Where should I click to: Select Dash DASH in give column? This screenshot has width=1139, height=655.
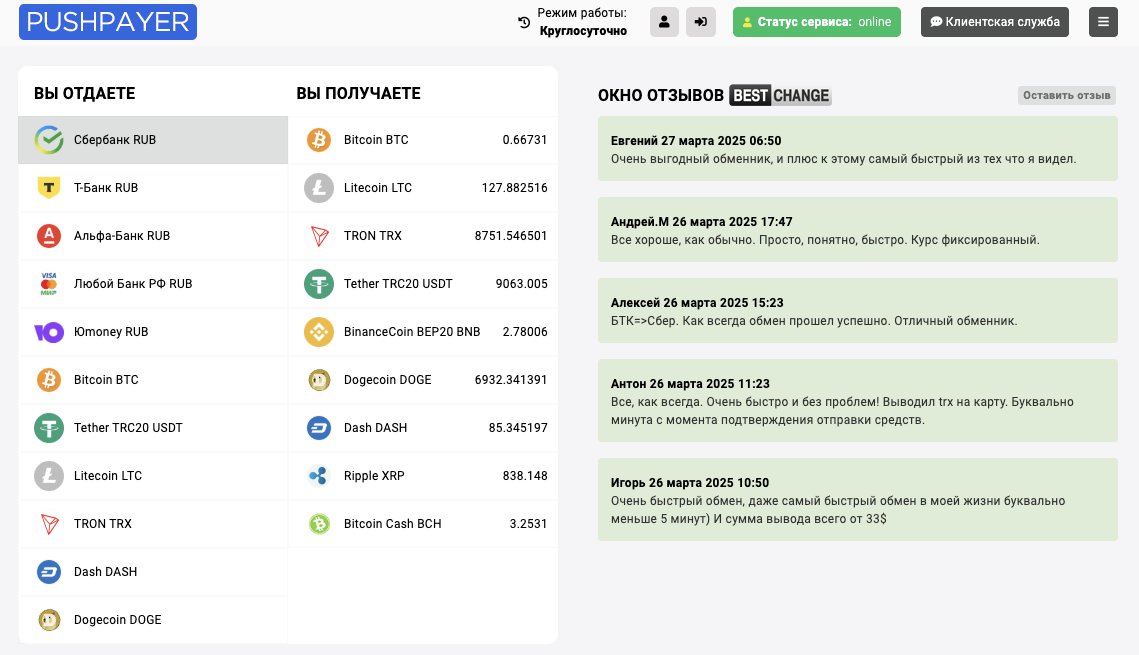point(153,571)
